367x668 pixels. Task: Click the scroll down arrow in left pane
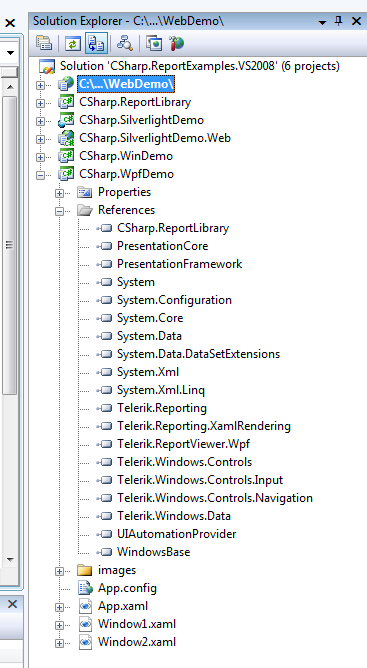10,559
